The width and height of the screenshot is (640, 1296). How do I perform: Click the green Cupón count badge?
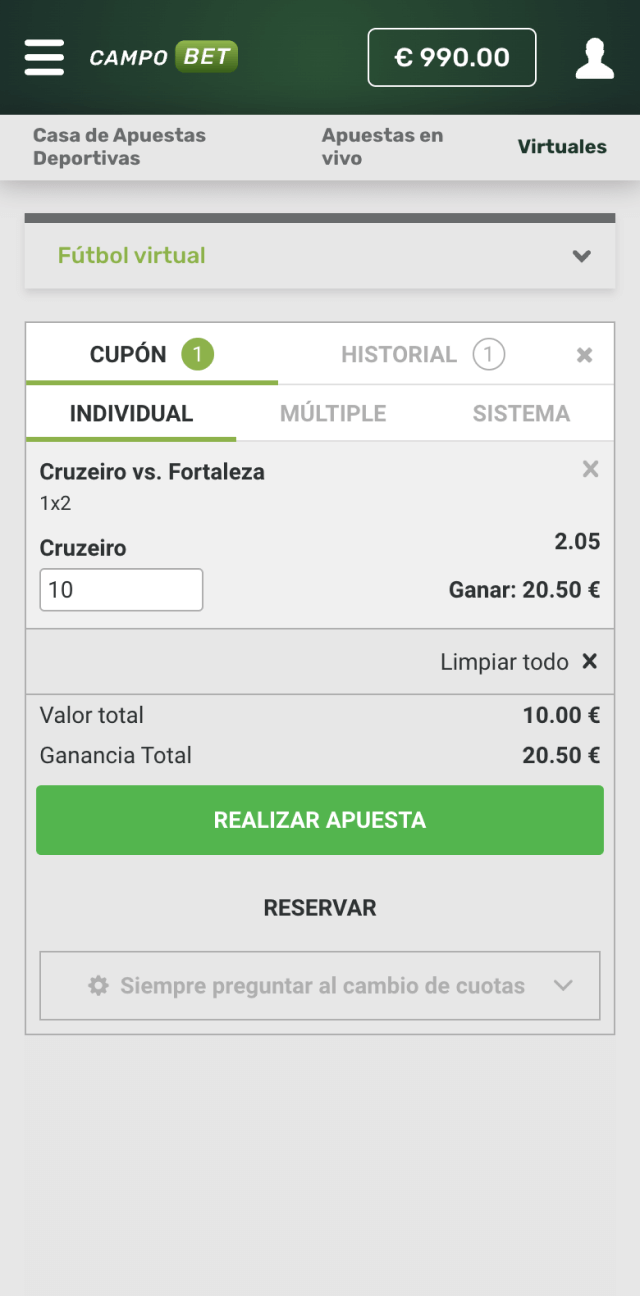point(198,354)
